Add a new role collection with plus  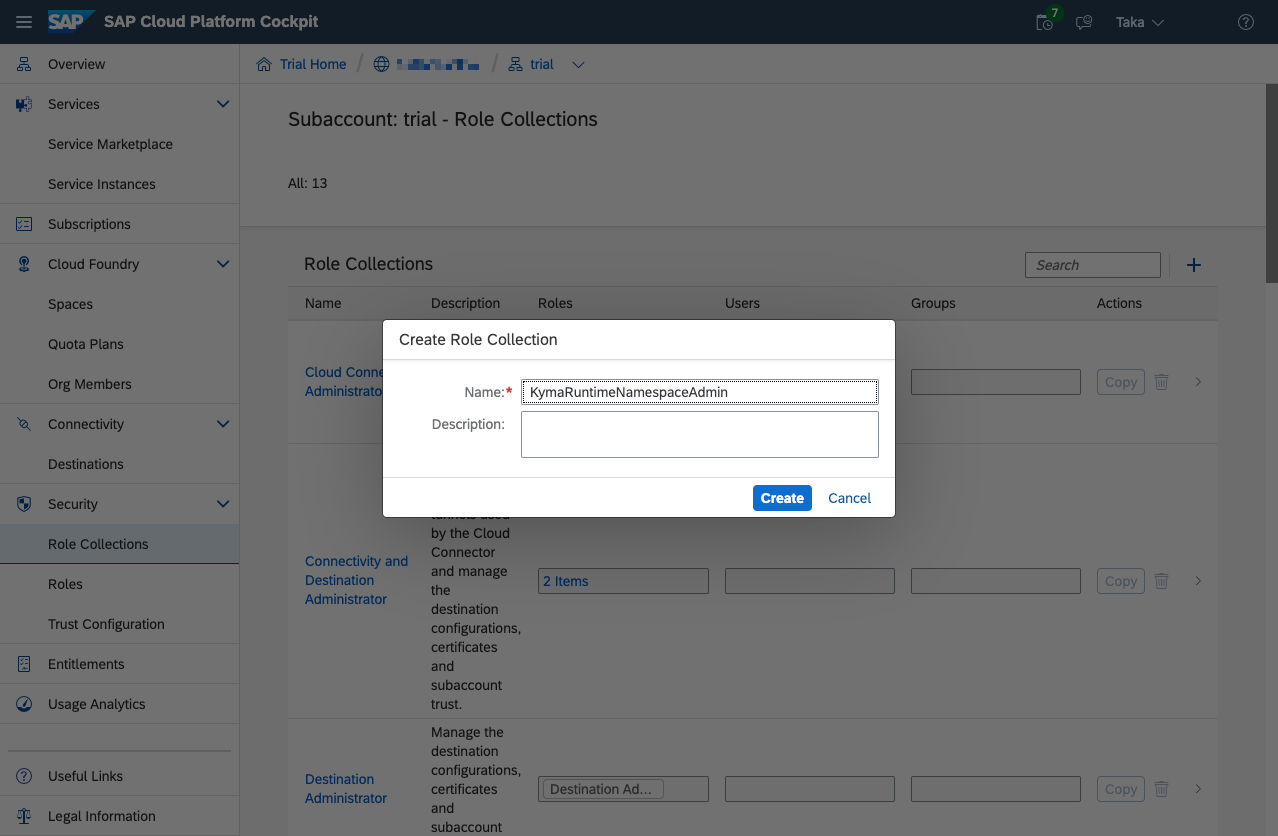1193,265
